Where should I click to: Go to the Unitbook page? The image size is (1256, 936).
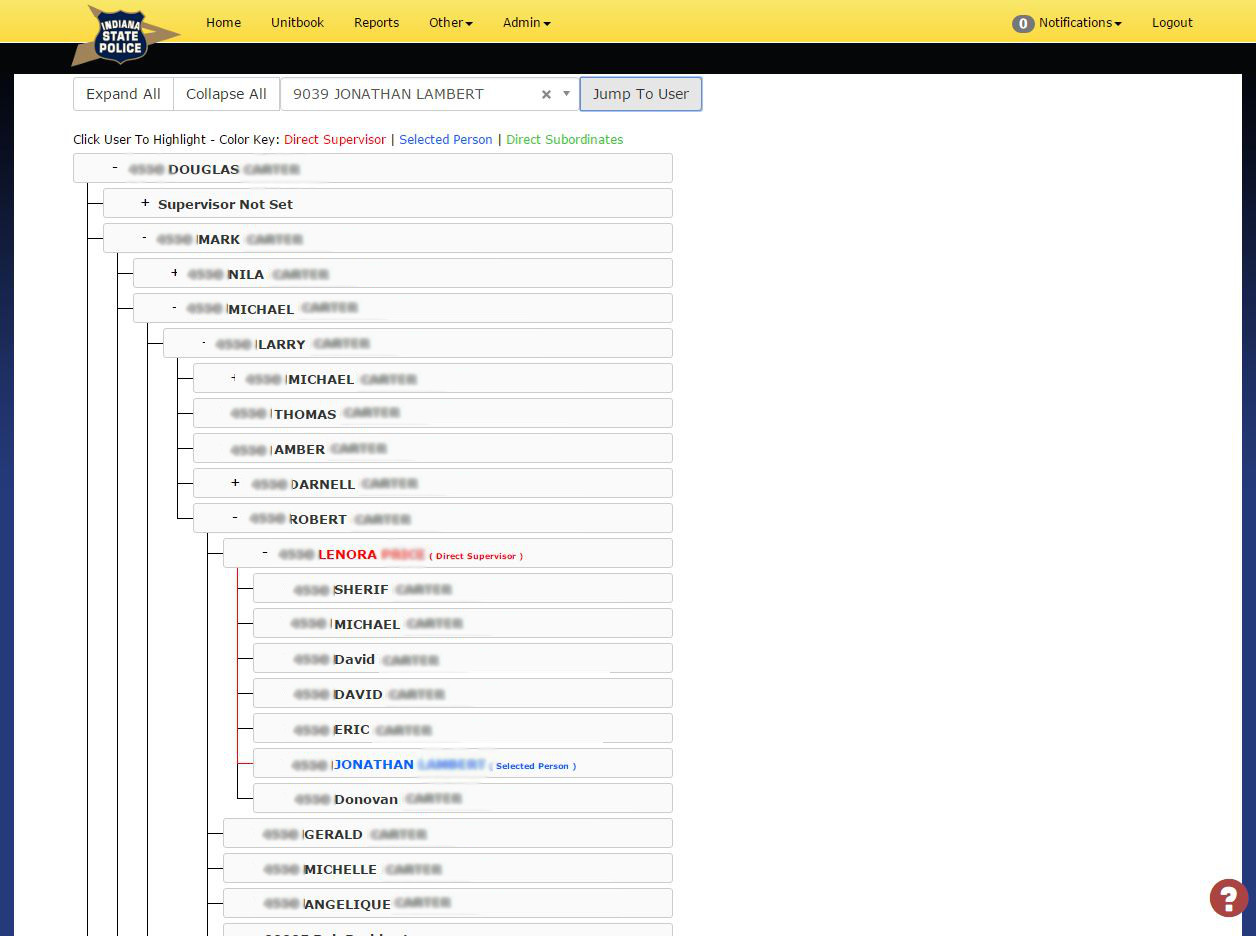[297, 22]
